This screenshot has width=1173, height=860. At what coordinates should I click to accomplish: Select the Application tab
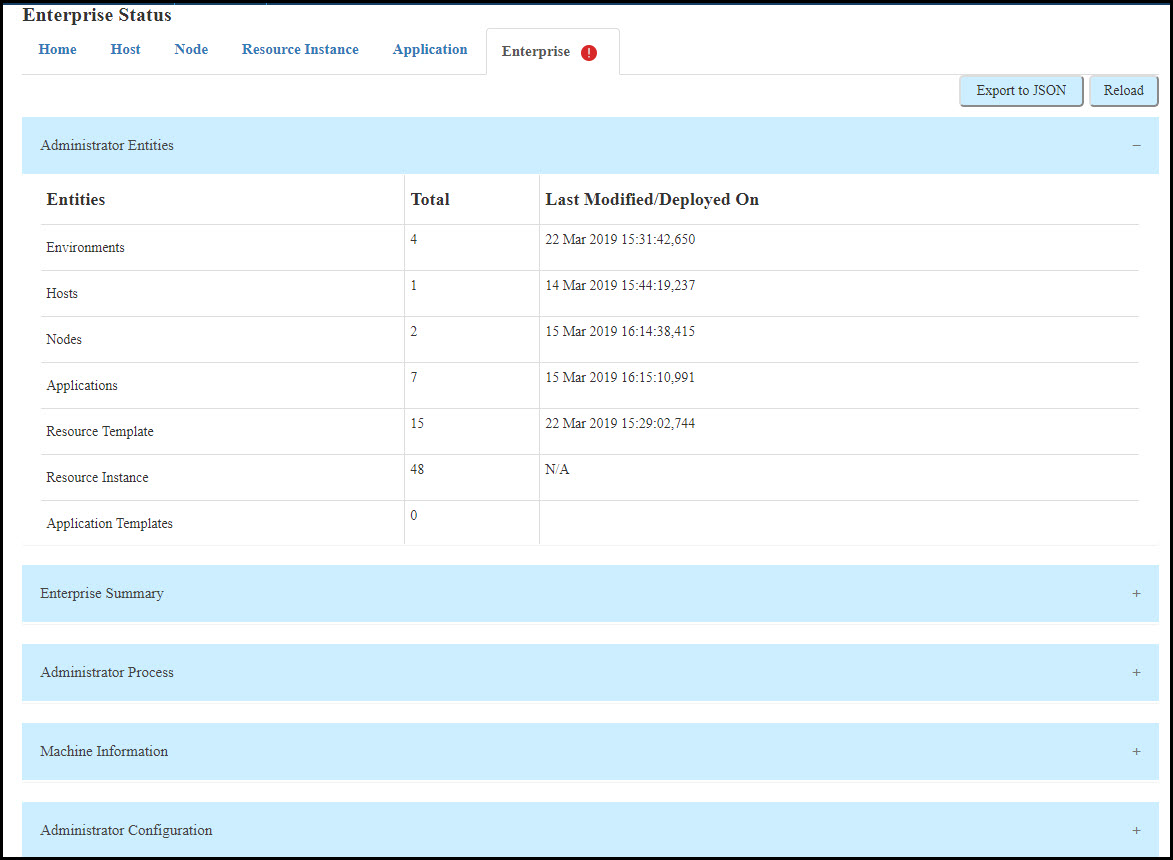tap(430, 50)
